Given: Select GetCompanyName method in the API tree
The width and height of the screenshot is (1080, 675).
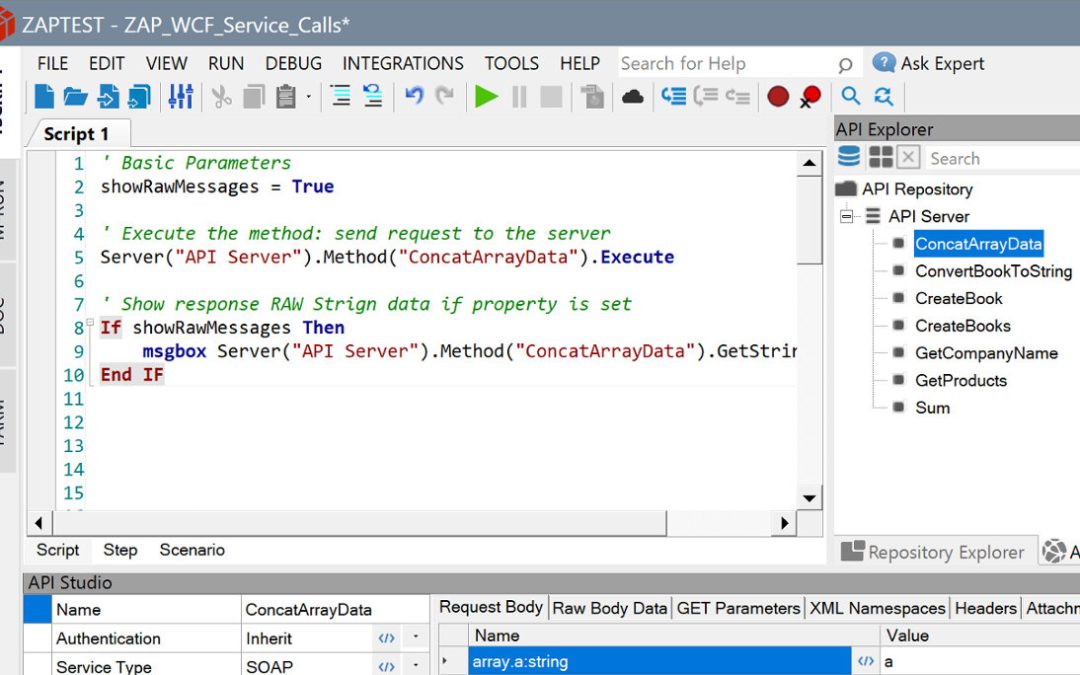Looking at the screenshot, I should click(x=985, y=353).
